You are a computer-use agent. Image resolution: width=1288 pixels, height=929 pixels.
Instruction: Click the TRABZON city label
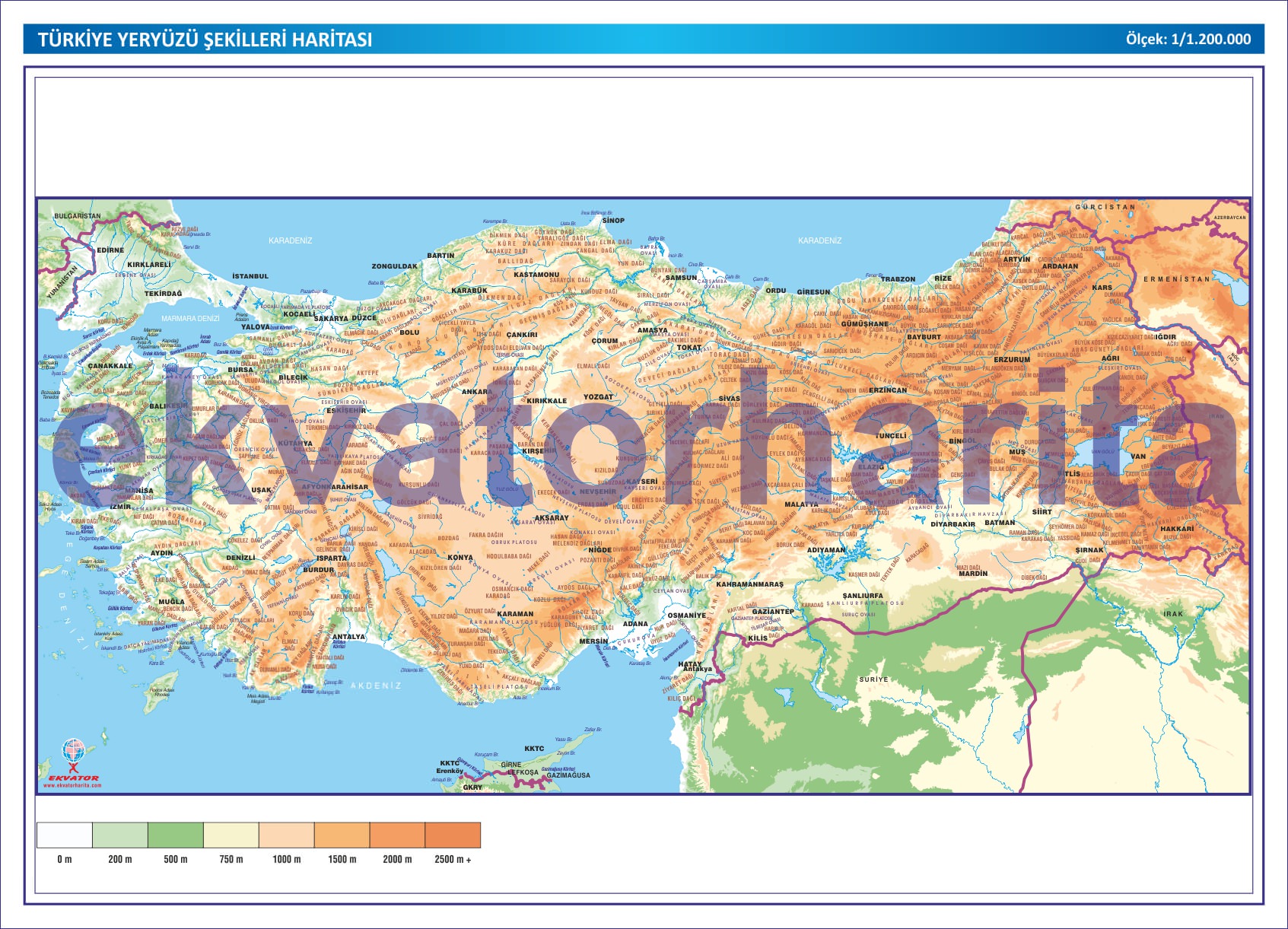coord(898,278)
